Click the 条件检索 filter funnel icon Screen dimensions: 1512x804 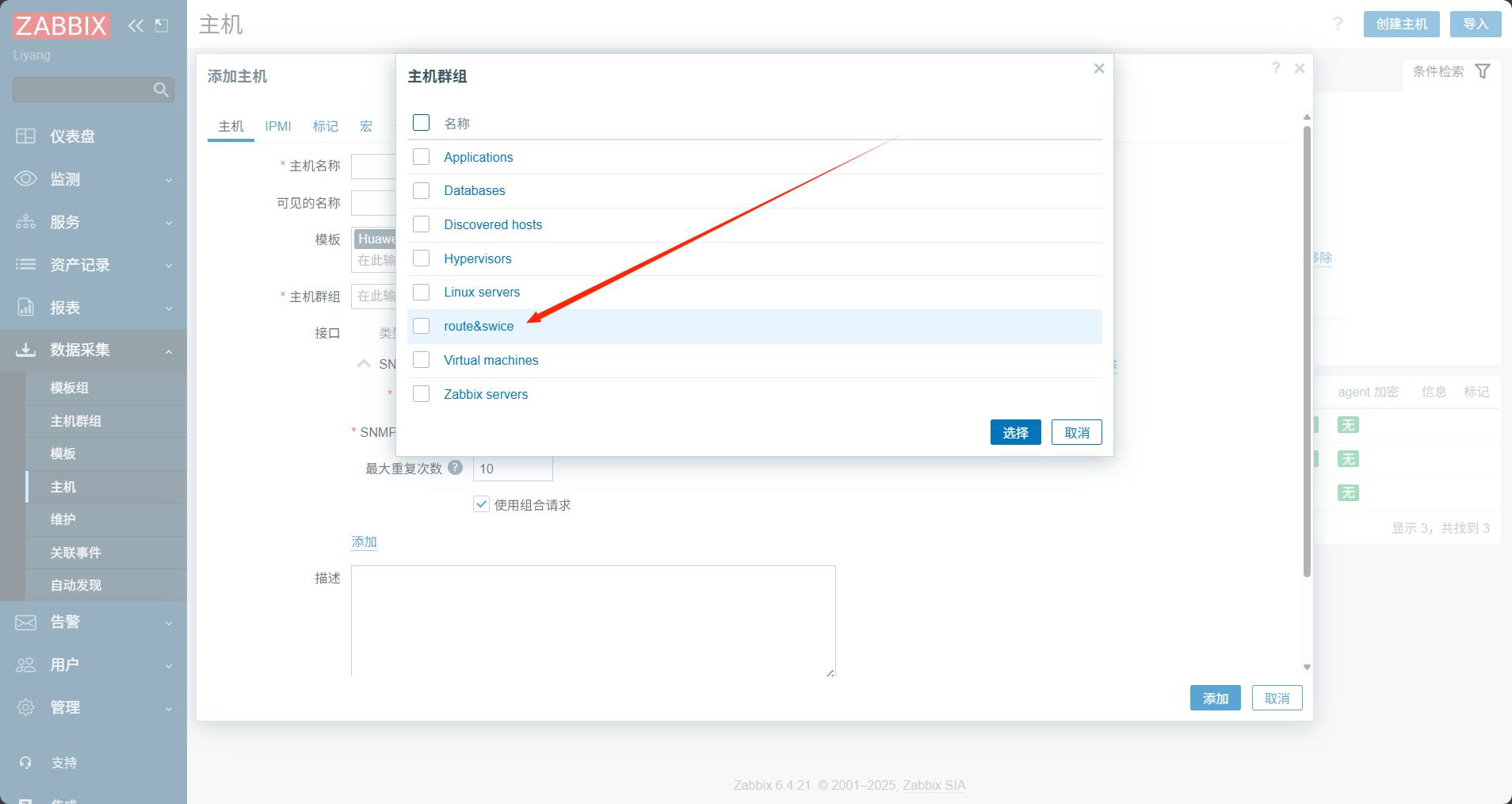coord(1483,71)
